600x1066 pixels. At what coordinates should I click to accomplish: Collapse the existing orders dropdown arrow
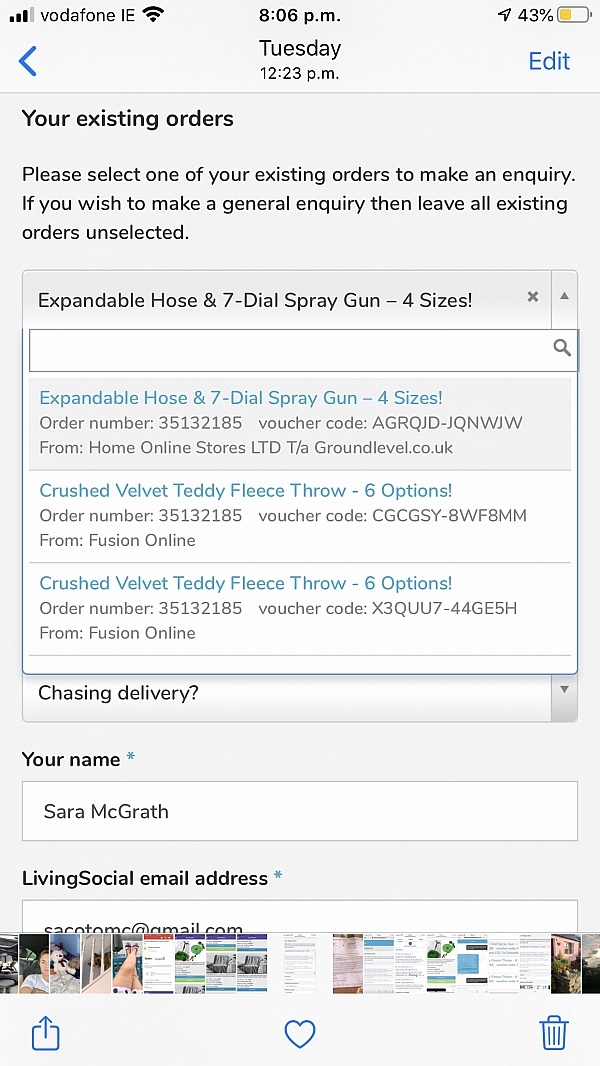[564, 297]
